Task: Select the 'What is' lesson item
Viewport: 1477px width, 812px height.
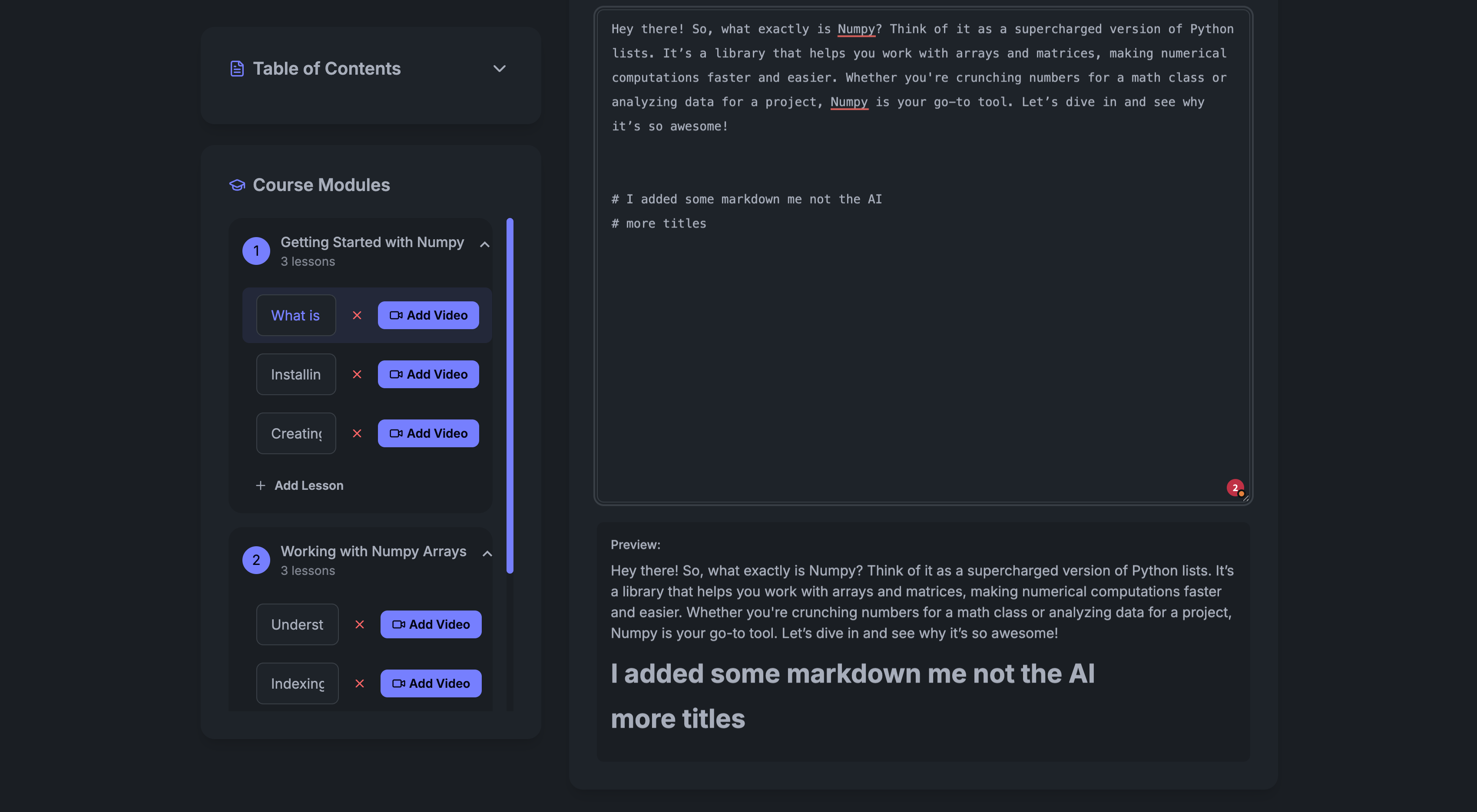Action: click(295, 315)
